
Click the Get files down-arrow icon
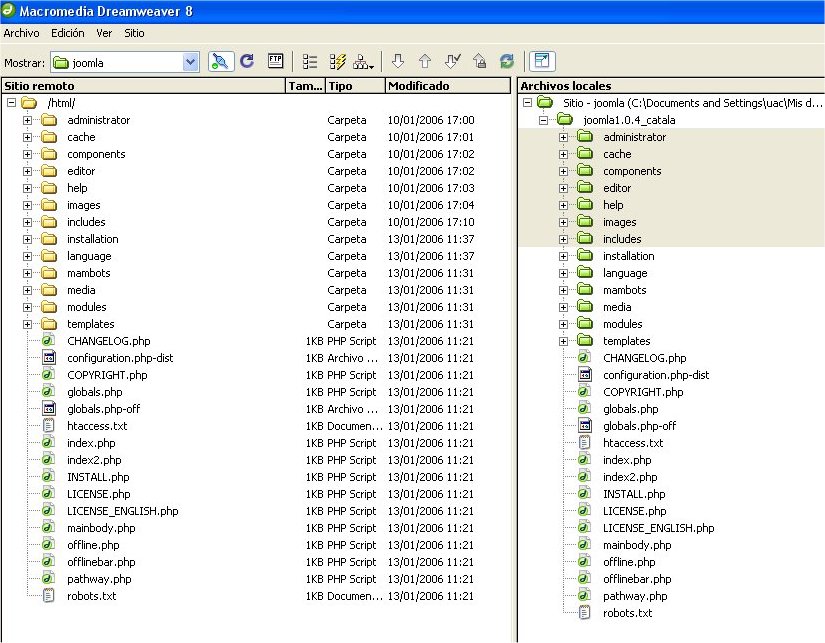pyautogui.click(x=398, y=61)
